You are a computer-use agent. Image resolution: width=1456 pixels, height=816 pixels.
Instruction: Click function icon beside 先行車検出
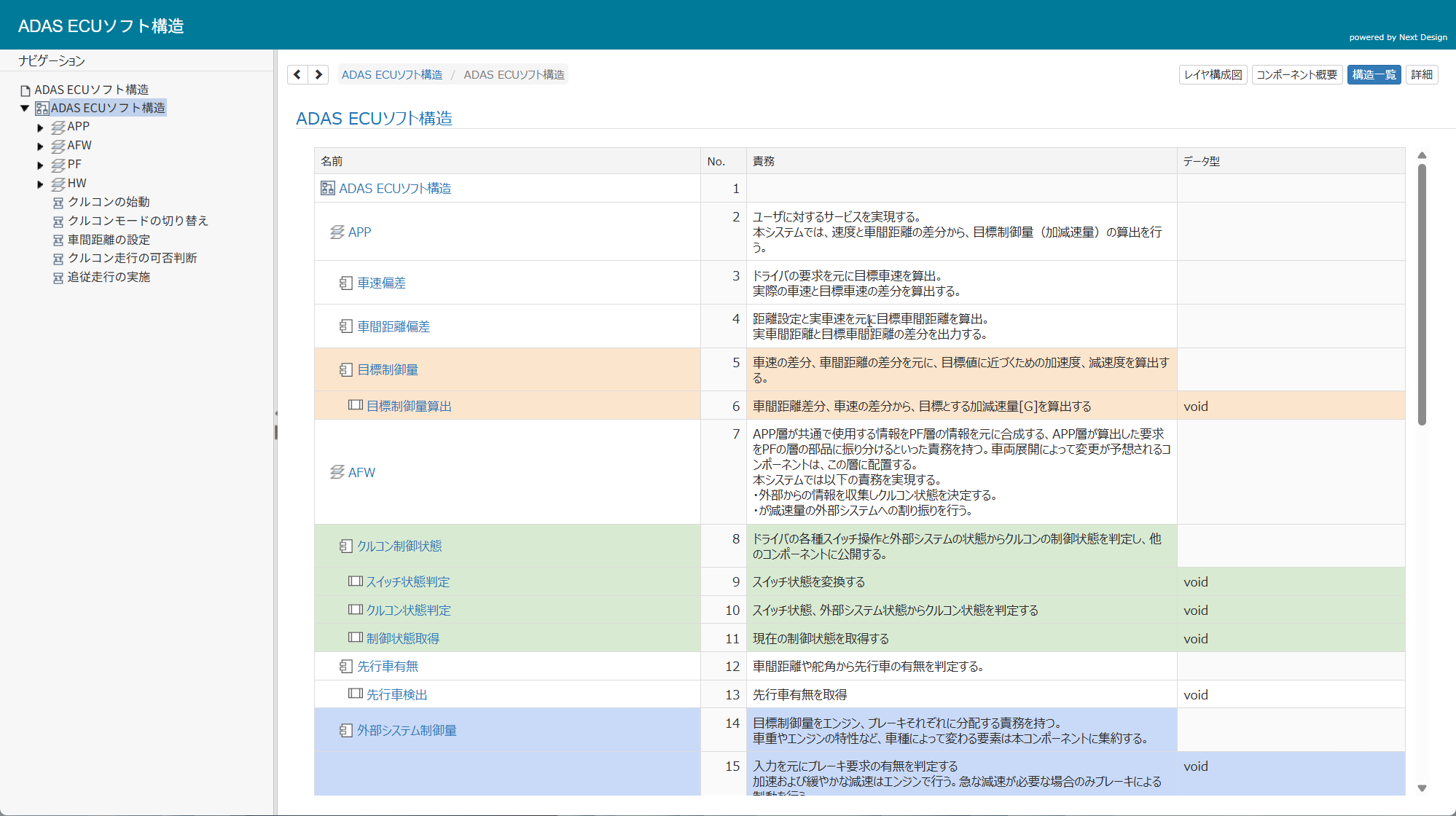(356, 694)
